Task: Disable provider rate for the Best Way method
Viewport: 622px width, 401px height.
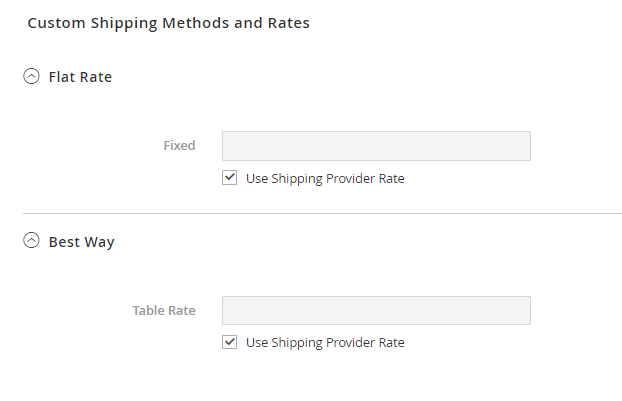Action: coord(230,342)
